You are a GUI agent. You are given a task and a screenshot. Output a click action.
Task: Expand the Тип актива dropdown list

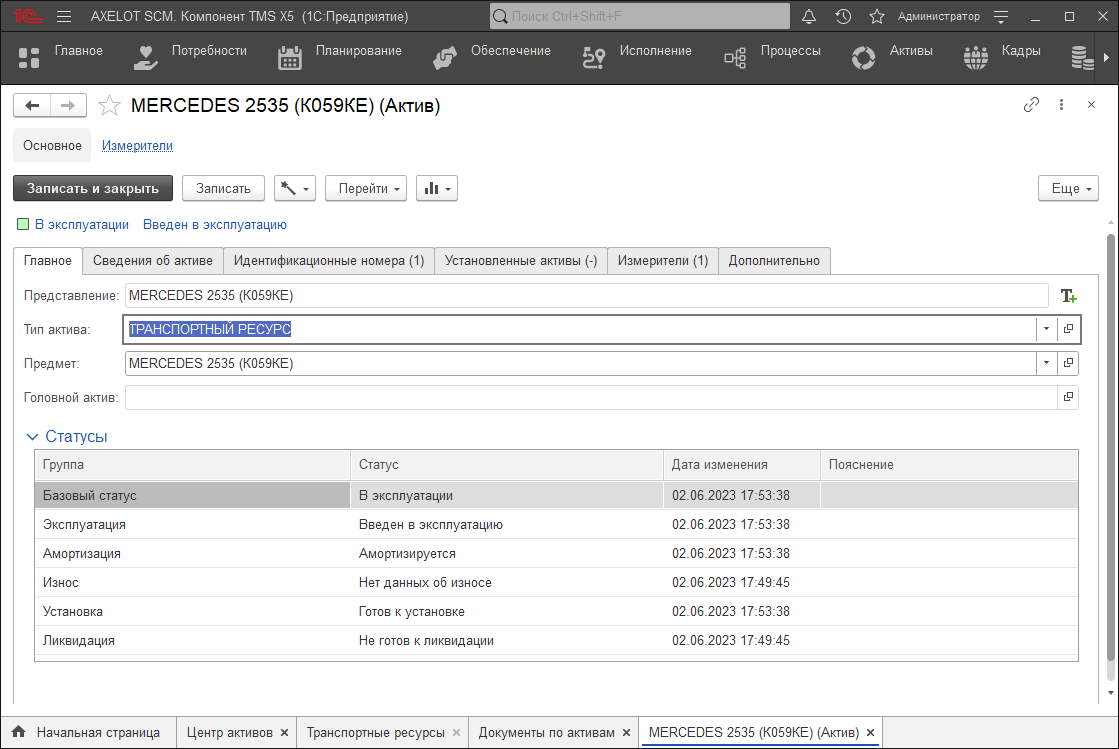coord(1046,329)
